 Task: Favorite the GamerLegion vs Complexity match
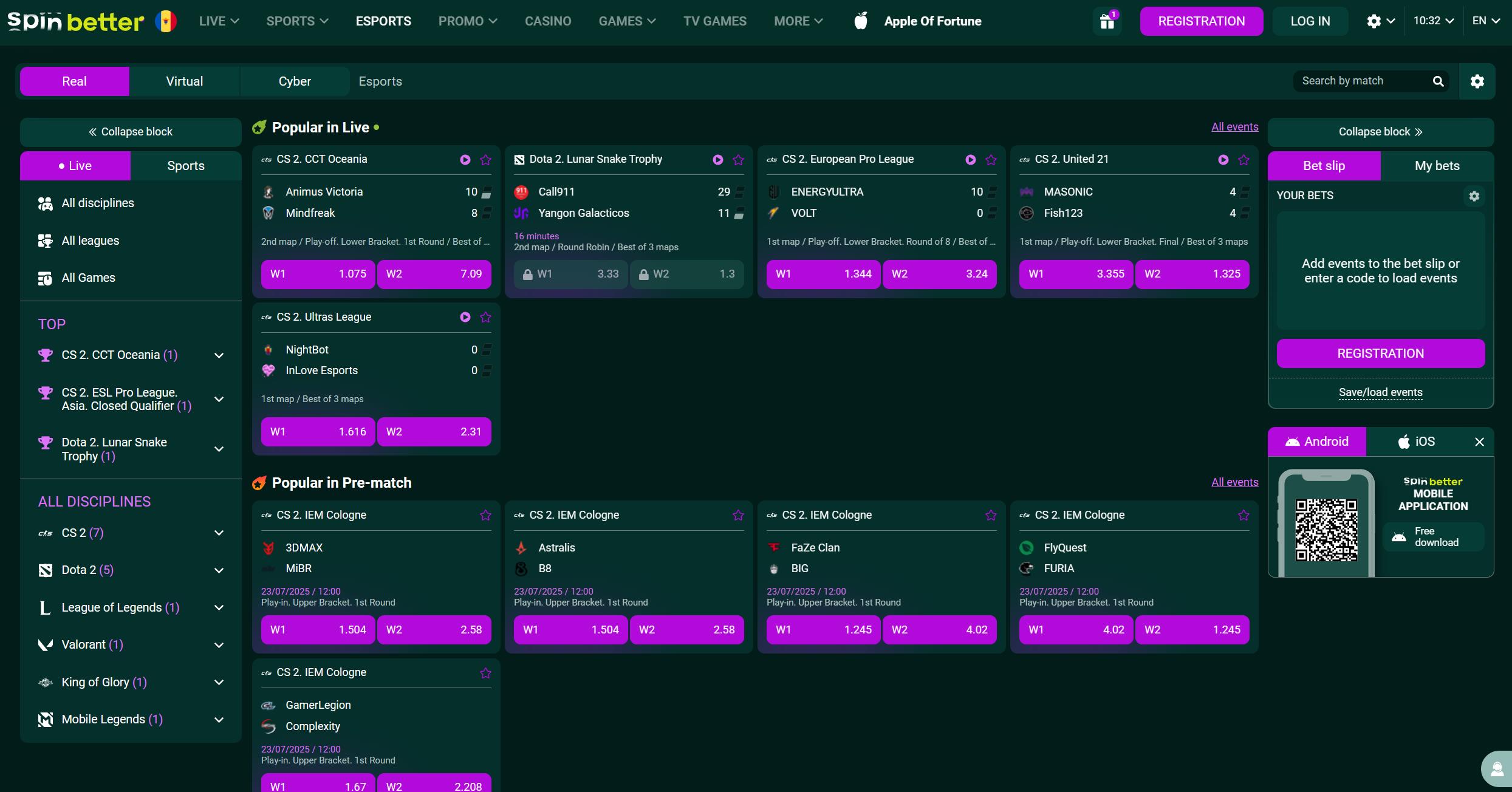[485, 673]
